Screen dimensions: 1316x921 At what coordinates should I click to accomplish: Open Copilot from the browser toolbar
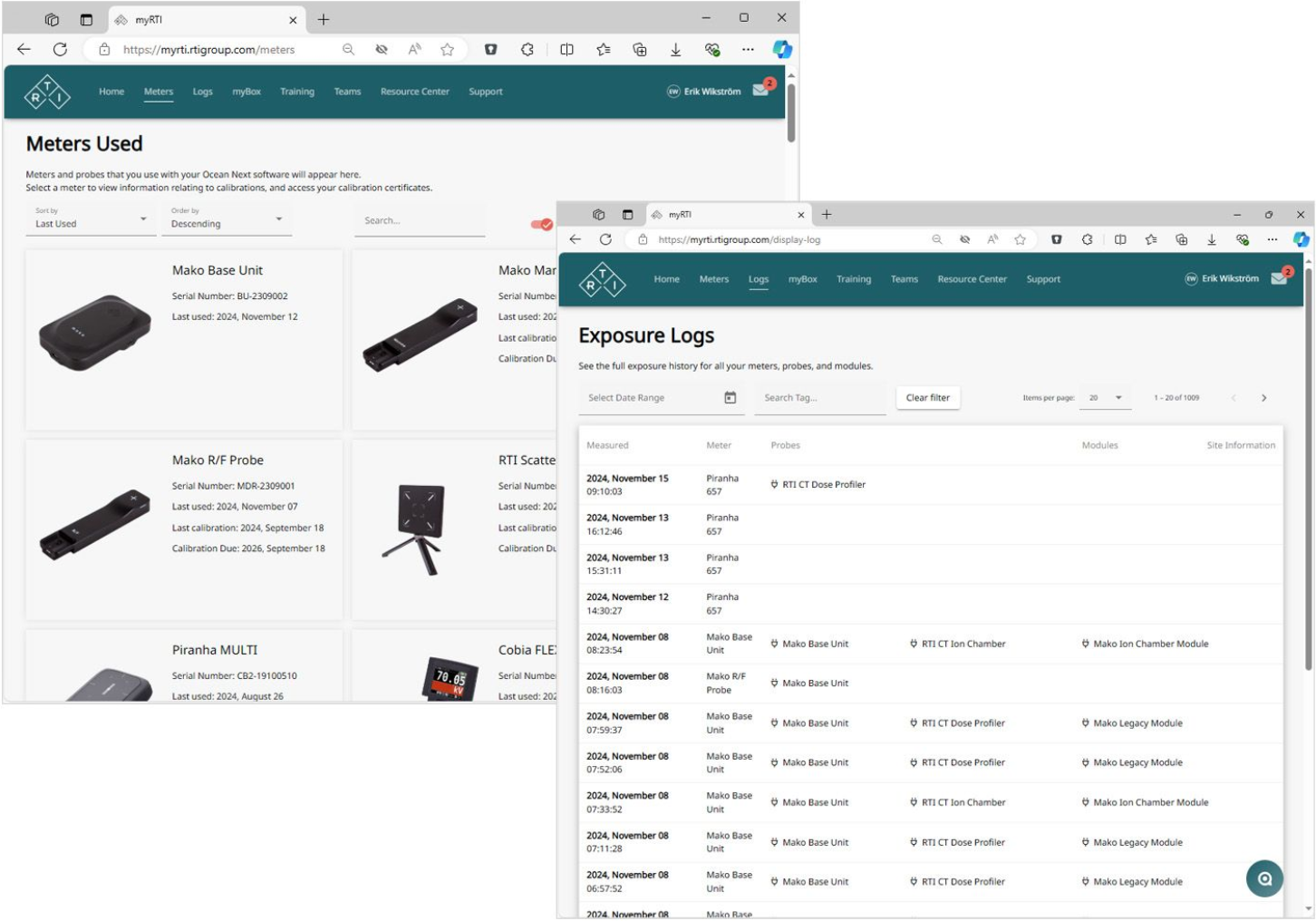[x=1300, y=239]
